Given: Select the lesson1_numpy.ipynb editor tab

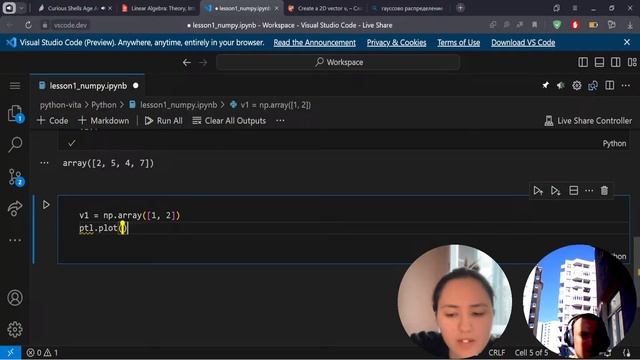Looking at the screenshot, I should pyautogui.click(x=88, y=86).
